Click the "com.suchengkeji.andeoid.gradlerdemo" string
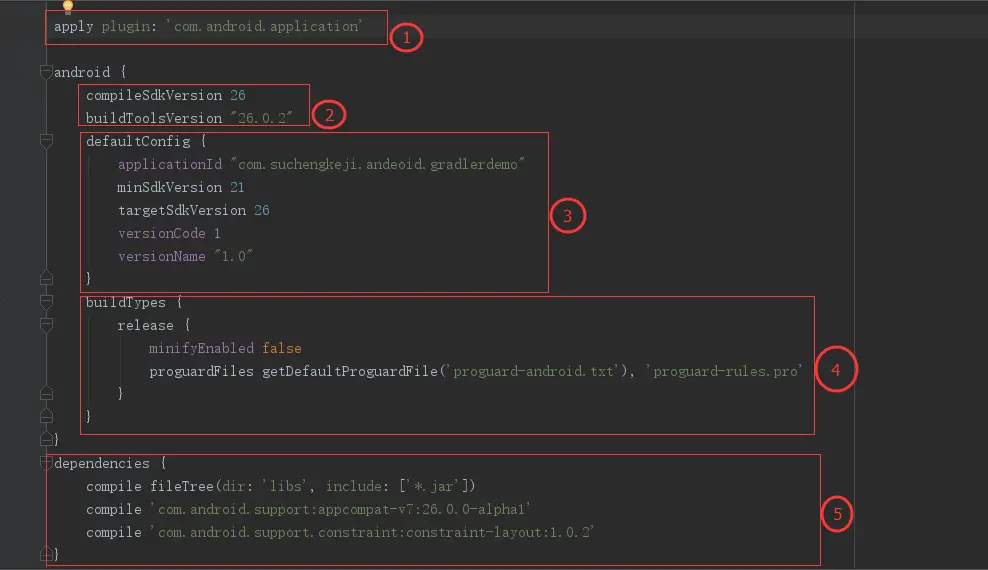Image resolution: width=988 pixels, height=570 pixels. point(377,164)
